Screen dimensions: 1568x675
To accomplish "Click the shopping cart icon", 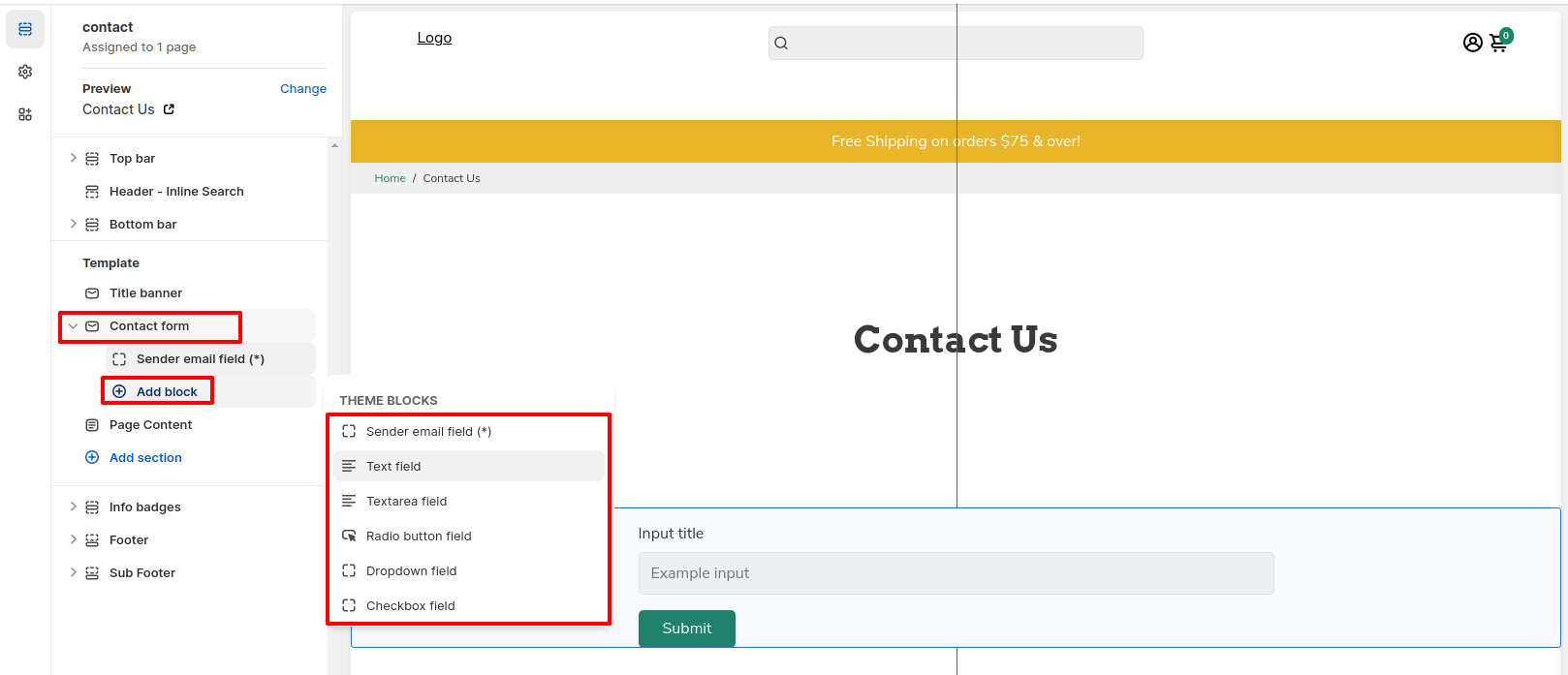I will click(x=1498, y=43).
